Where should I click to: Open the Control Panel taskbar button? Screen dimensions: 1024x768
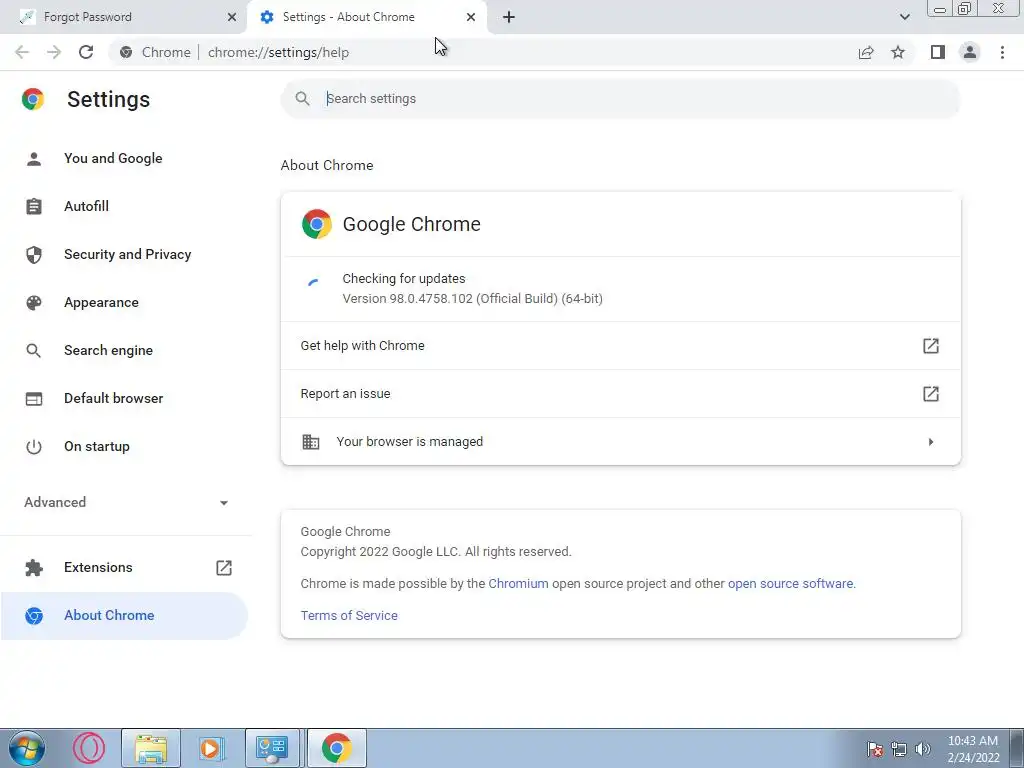(272, 748)
